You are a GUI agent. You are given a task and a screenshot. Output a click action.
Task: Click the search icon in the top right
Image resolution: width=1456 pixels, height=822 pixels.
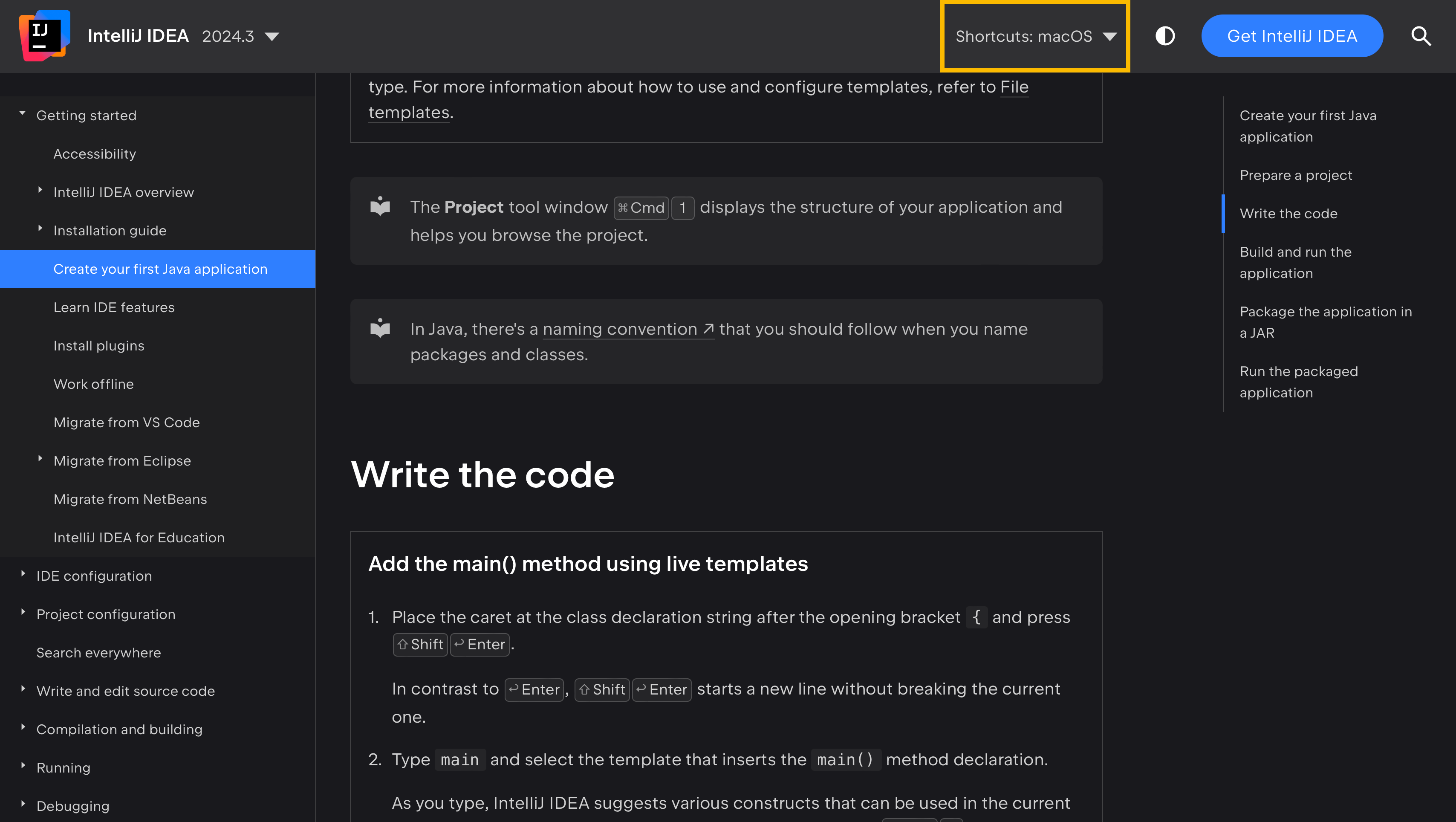(x=1422, y=35)
